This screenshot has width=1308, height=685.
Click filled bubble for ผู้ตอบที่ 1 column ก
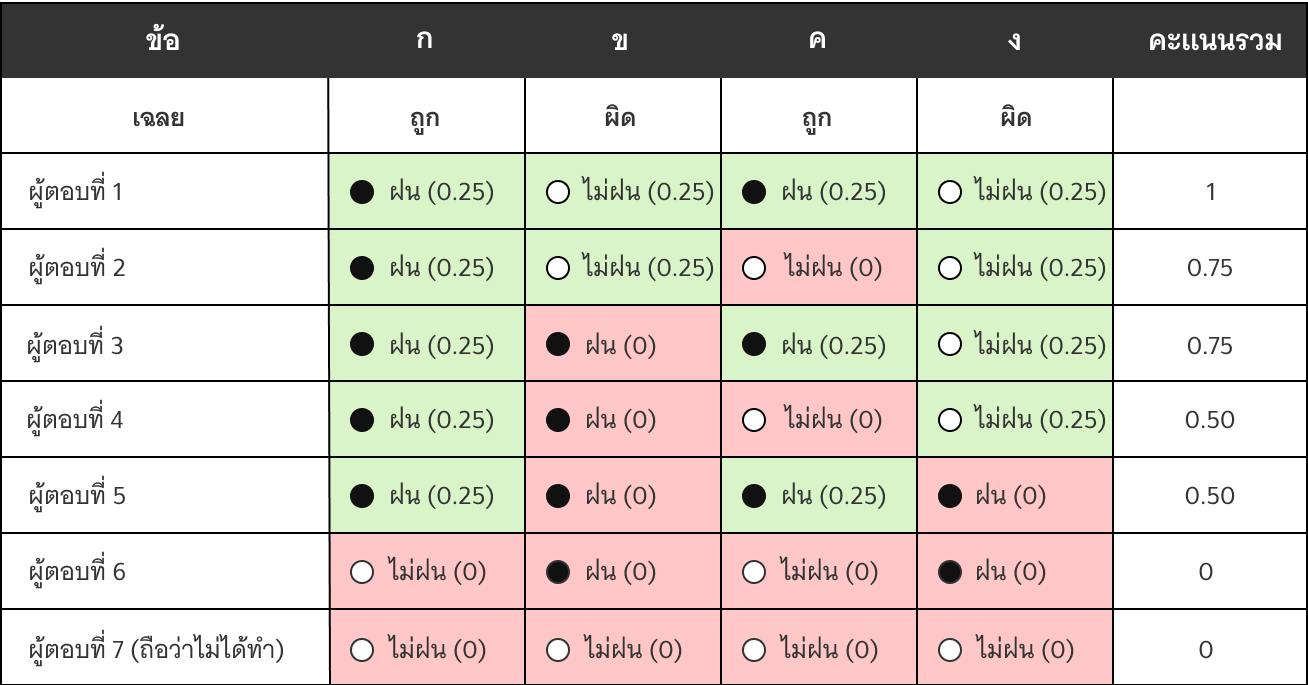[364, 192]
